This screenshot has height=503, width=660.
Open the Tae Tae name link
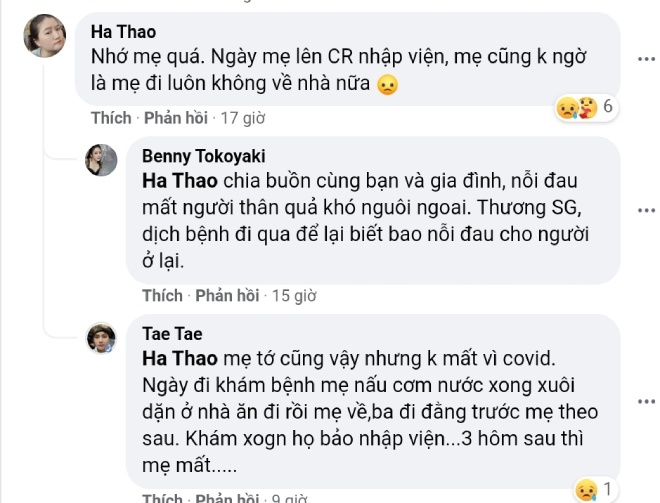(x=172, y=334)
